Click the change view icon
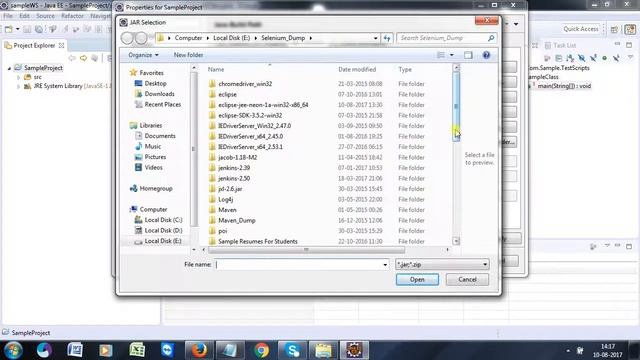640x360 pixels. [441, 55]
